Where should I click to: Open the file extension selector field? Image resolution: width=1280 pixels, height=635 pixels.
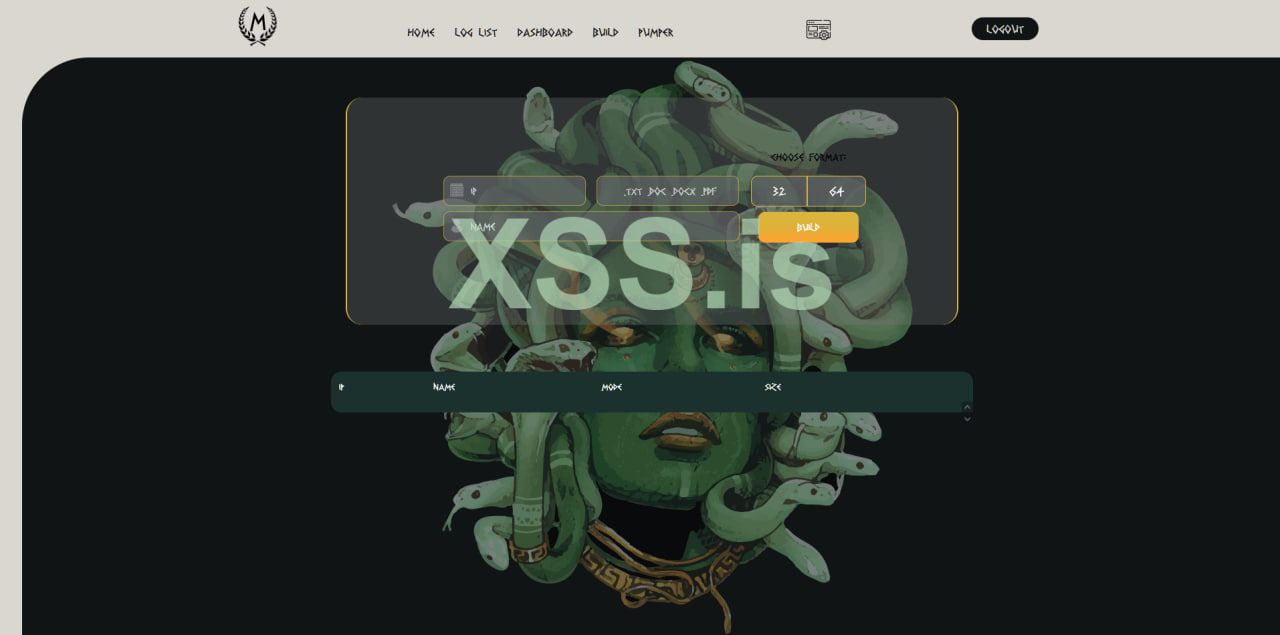click(x=668, y=191)
